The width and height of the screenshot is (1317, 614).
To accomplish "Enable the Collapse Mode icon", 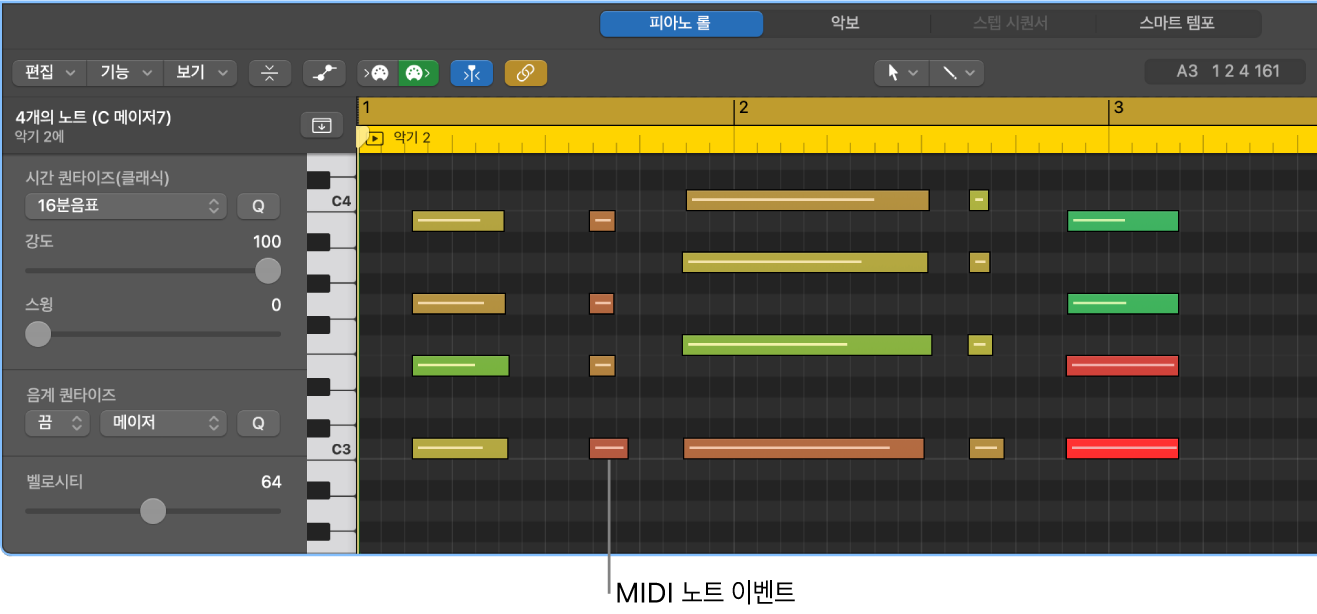I will click(x=270, y=72).
